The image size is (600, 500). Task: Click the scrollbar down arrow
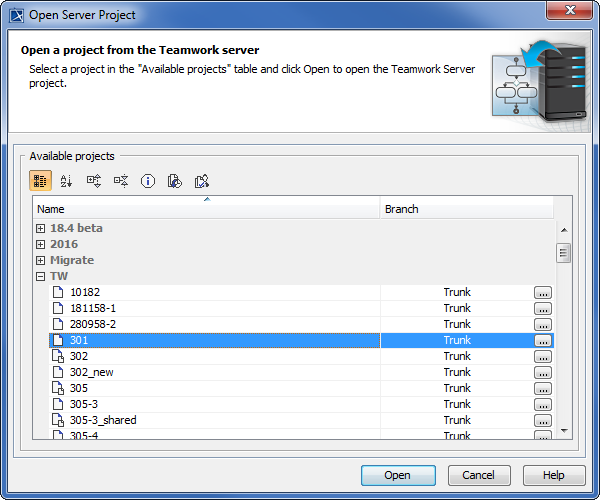coord(564,431)
